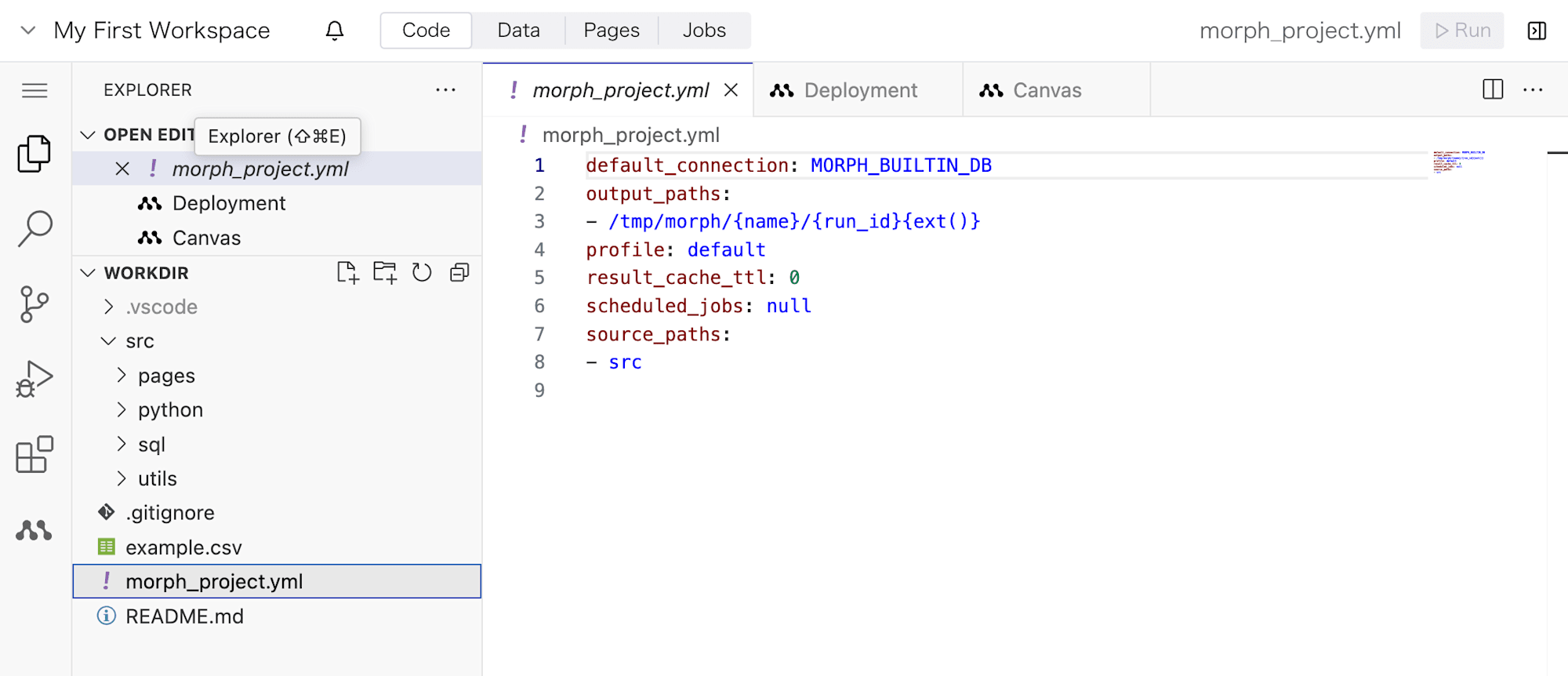Click 'profile' key on line 4
The width and height of the screenshot is (1568, 676).
coord(625,250)
